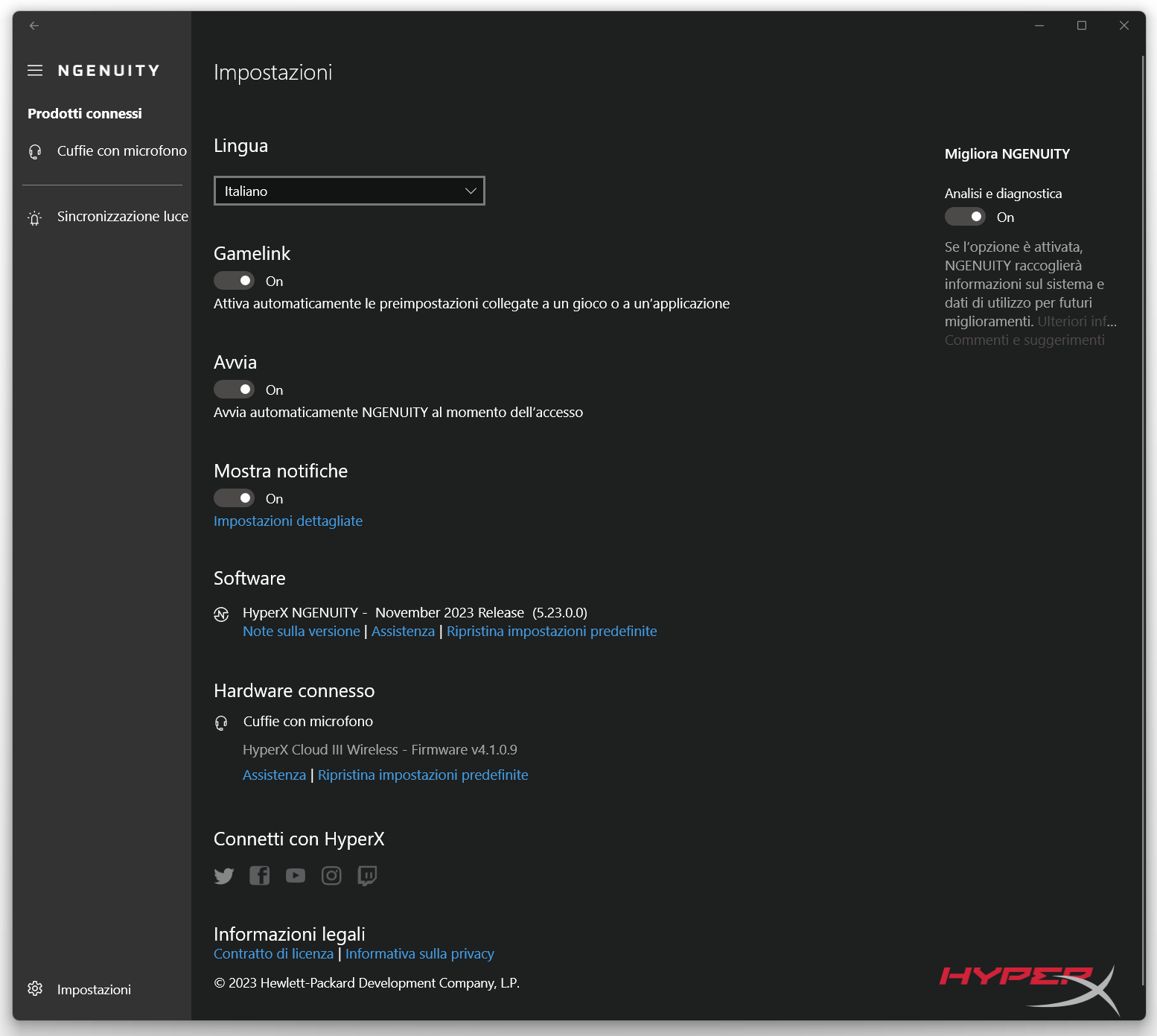The height and width of the screenshot is (1036, 1157).
Task: Open HyperX Twitter page
Action: click(223, 876)
